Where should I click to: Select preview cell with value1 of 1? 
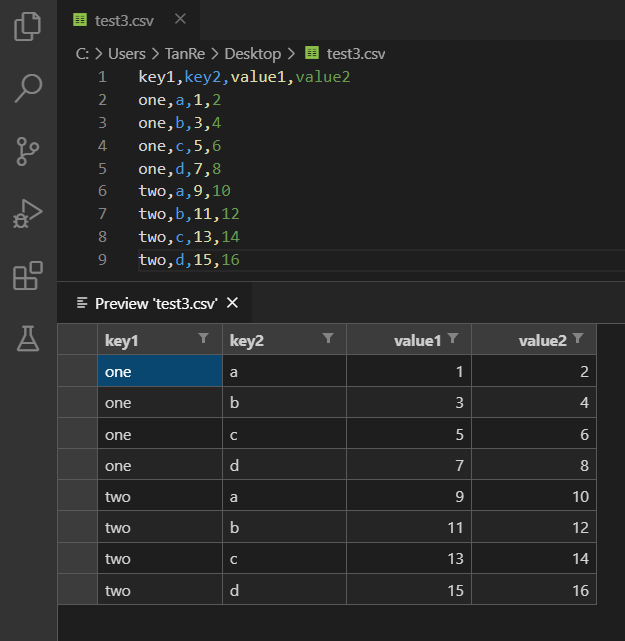[409, 371]
